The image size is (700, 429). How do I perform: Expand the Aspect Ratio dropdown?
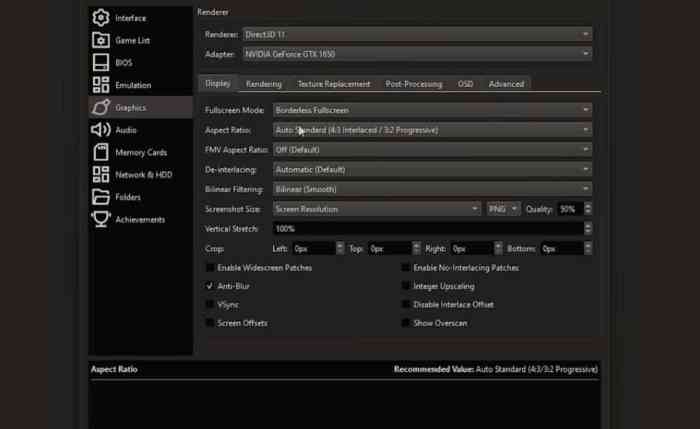point(432,130)
